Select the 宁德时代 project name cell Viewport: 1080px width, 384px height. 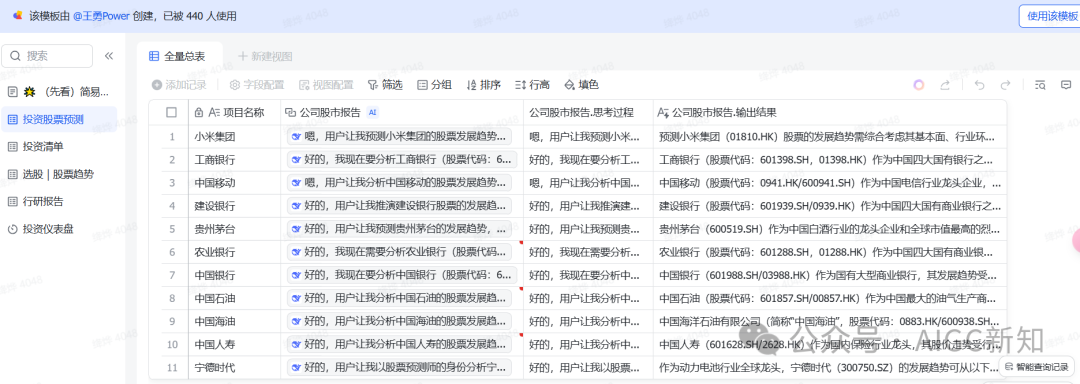click(x=234, y=367)
